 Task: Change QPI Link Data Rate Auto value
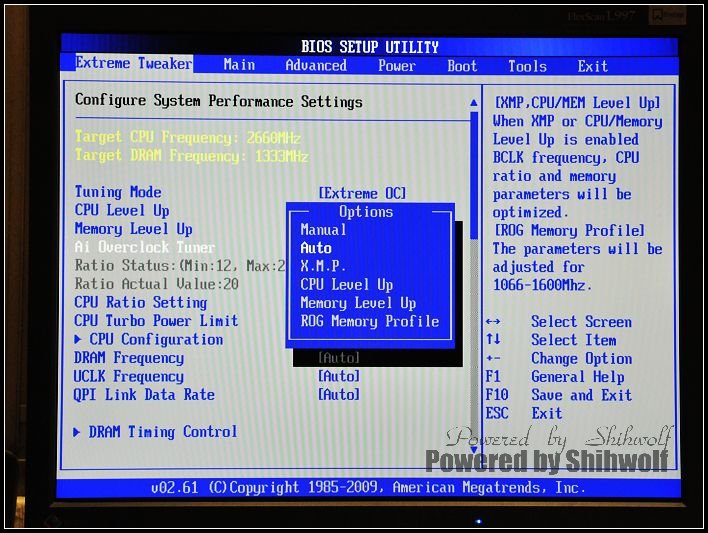tap(339, 395)
